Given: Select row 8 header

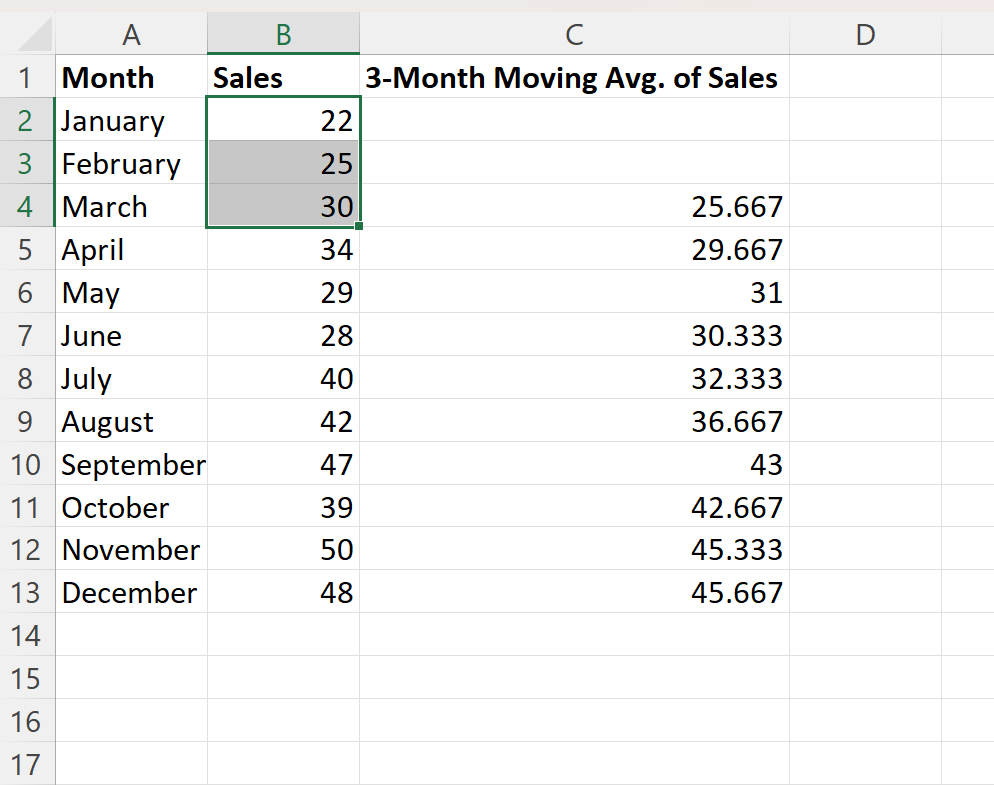Looking at the screenshot, I should coord(25,379).
